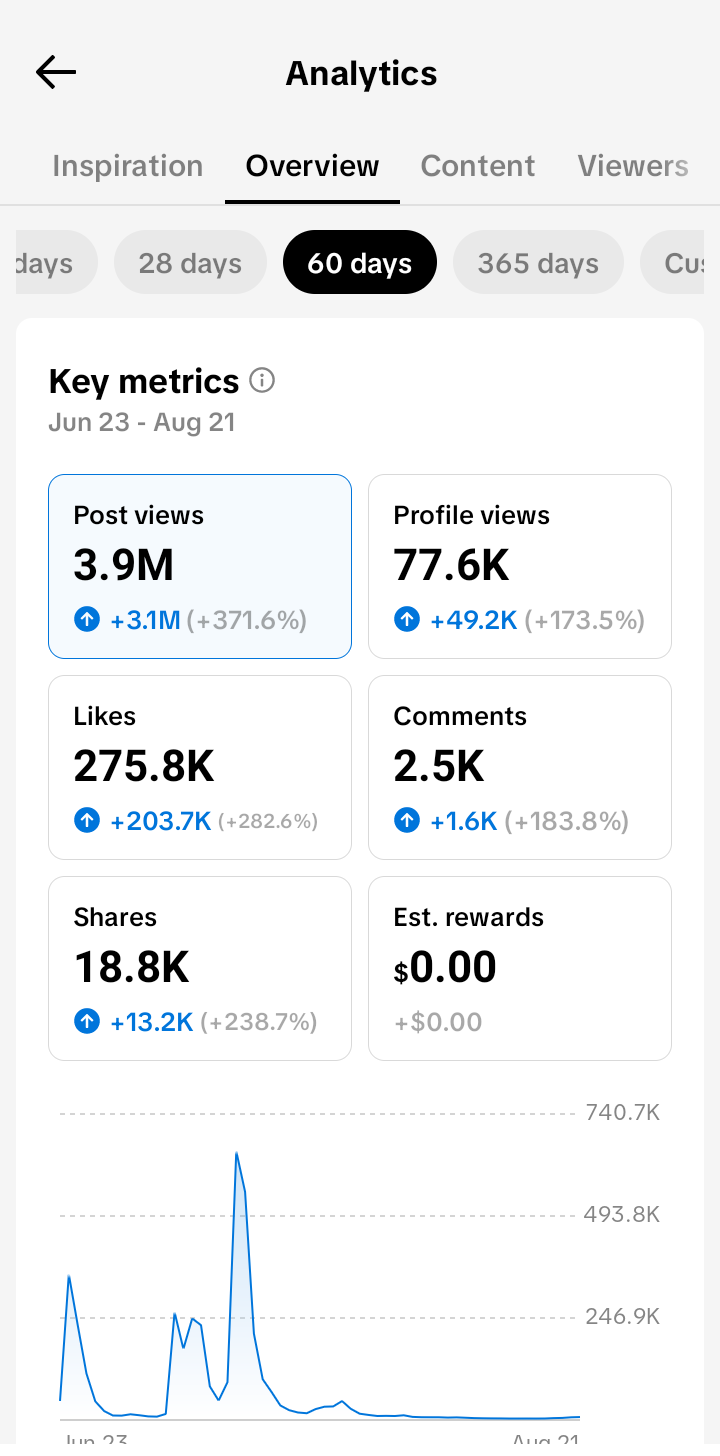
Task: Select the Est. rewards metric card
Action: click(x=520, y=968)
